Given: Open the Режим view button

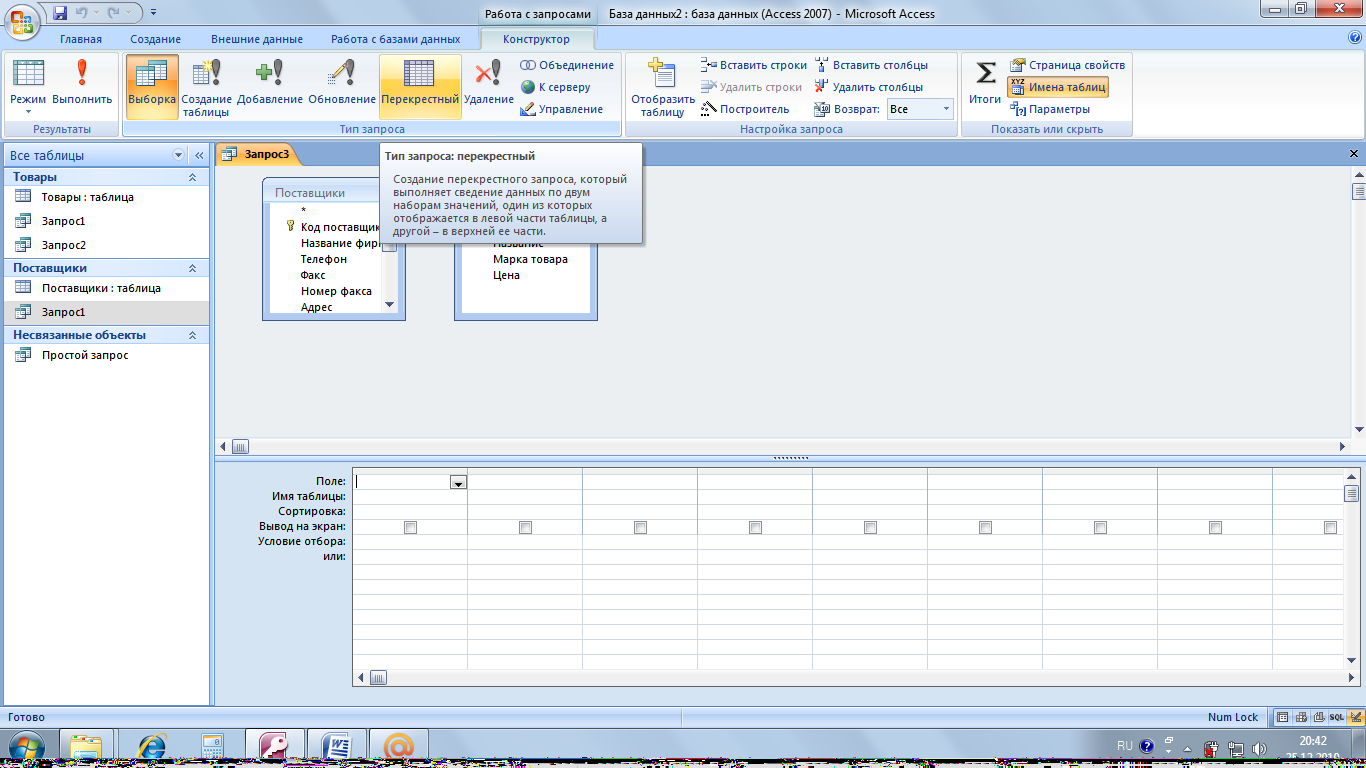Looking at the screenshot, I should 28,88.
